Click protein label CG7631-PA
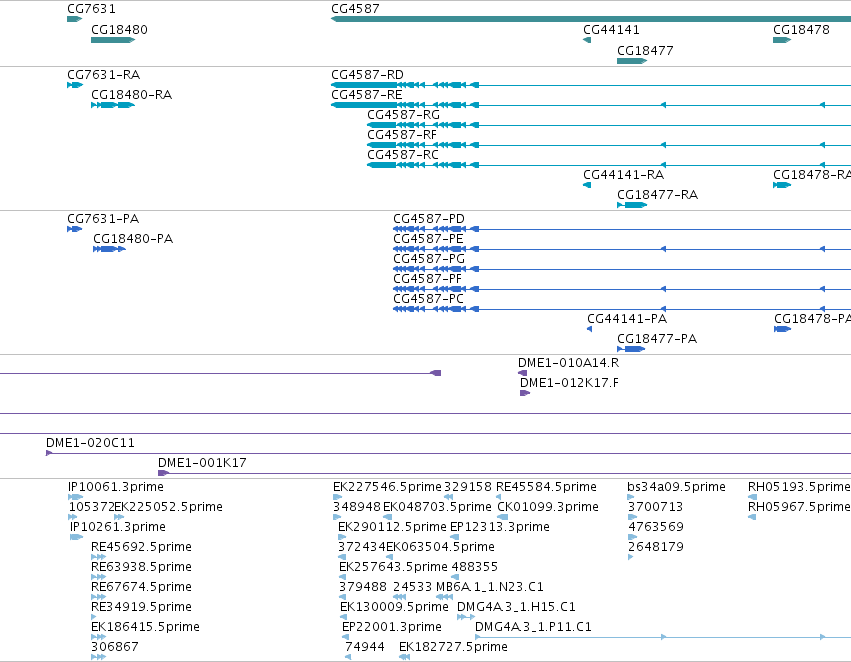Viewport: 851px width, 662px height. [x=103, y=219]
